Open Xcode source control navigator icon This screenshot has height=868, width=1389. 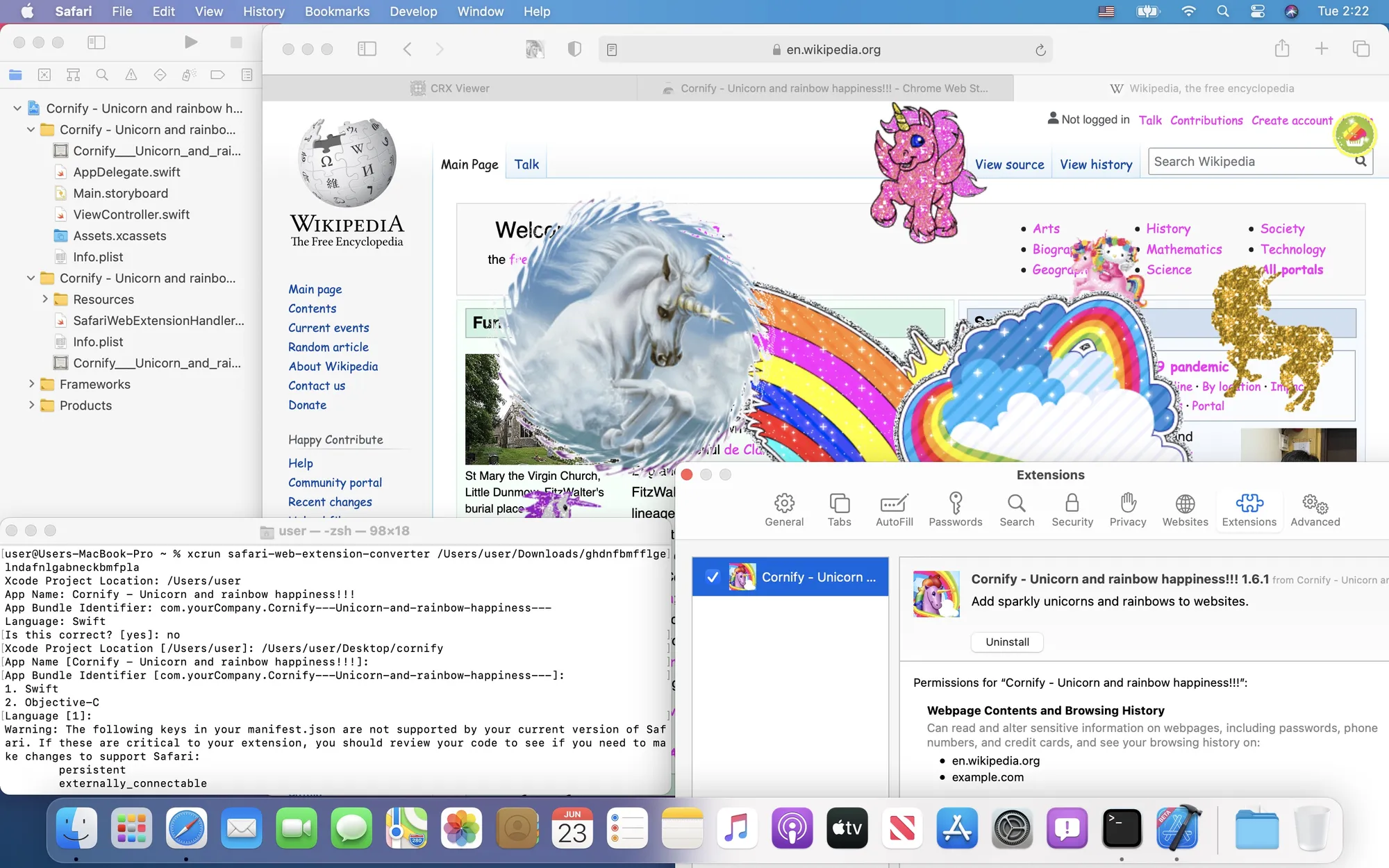coord(44,74)
